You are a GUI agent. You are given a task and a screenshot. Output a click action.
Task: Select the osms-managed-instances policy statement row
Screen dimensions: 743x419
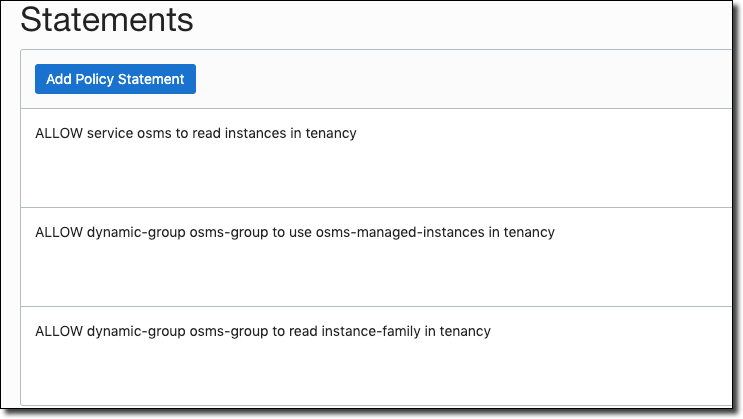tap(294, 232)
